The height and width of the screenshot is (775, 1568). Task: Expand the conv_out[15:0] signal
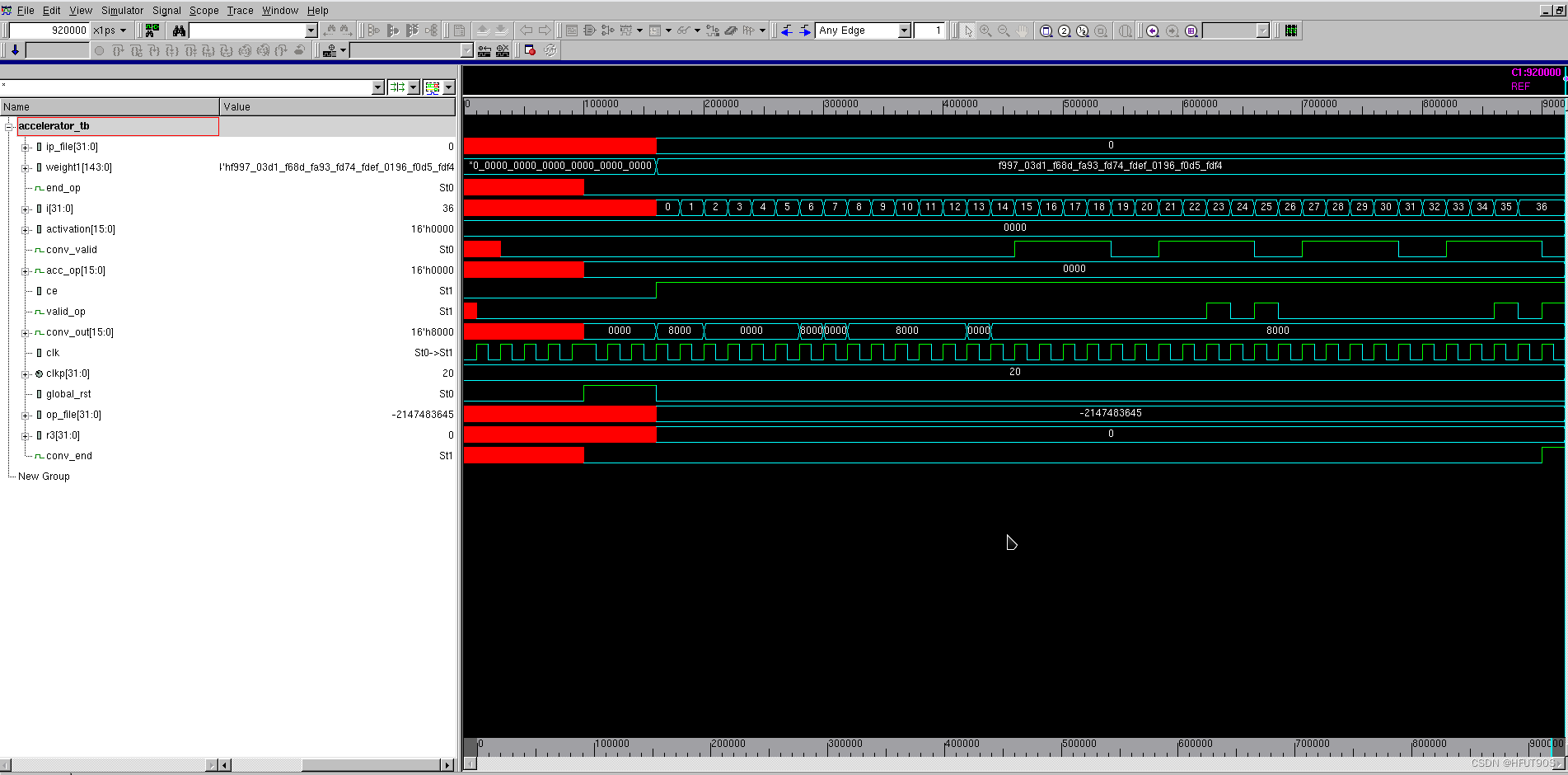coord(26,332)
